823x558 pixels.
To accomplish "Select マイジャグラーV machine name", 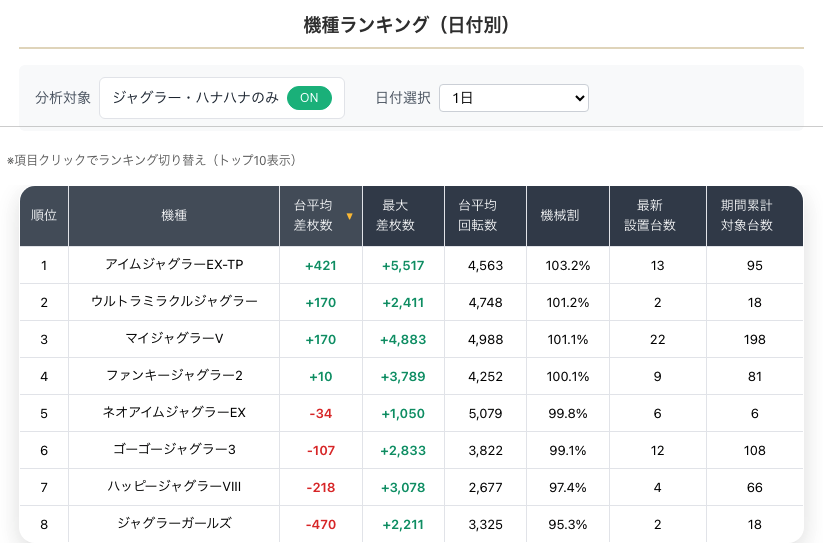I will pyautogui.click(x=174, y=339).
